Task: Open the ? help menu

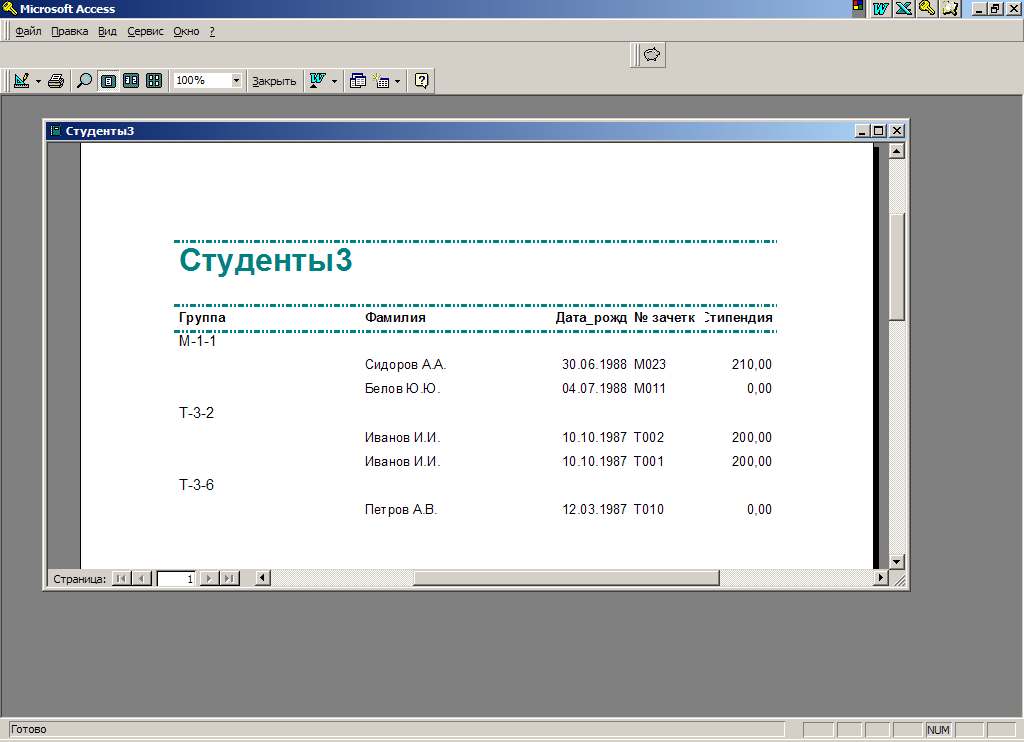Action: point(212,31)
